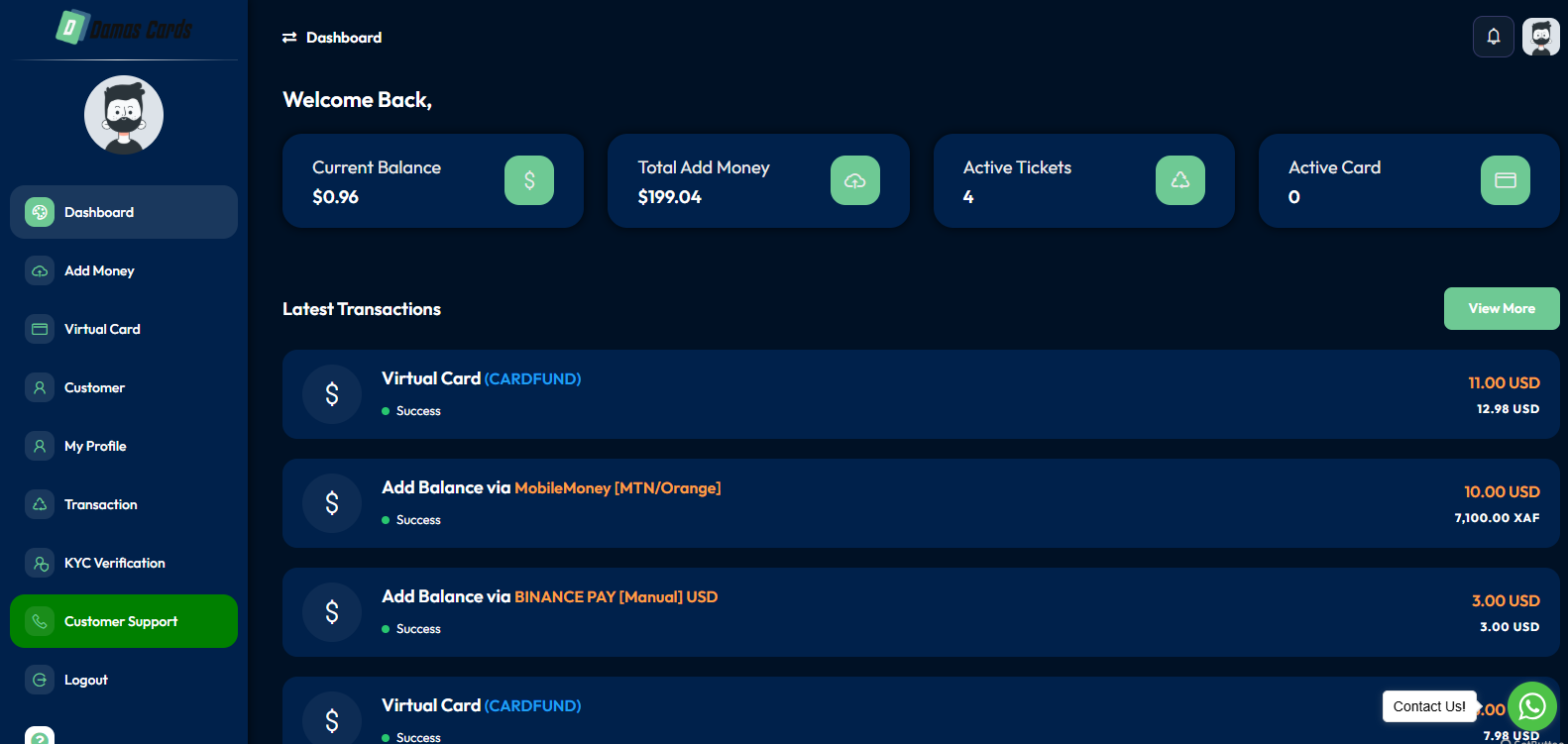Click the 11.00 USD transaction amount
The height and width of the screenshot is (744, 1568).
tap(1504, 382)
